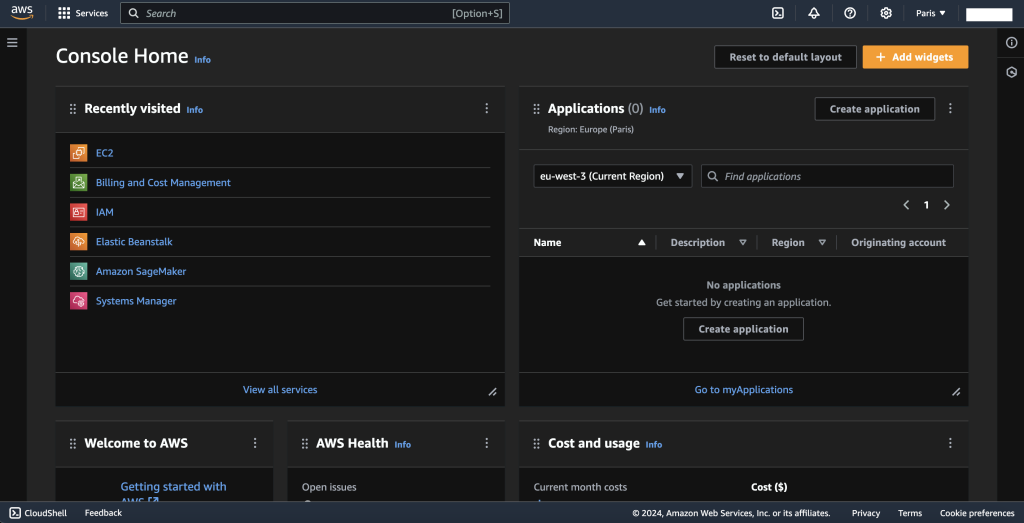Open the Amazon SageMaker link
Image resolution: width=1024 pixels, height=523 pixels.
141,271
